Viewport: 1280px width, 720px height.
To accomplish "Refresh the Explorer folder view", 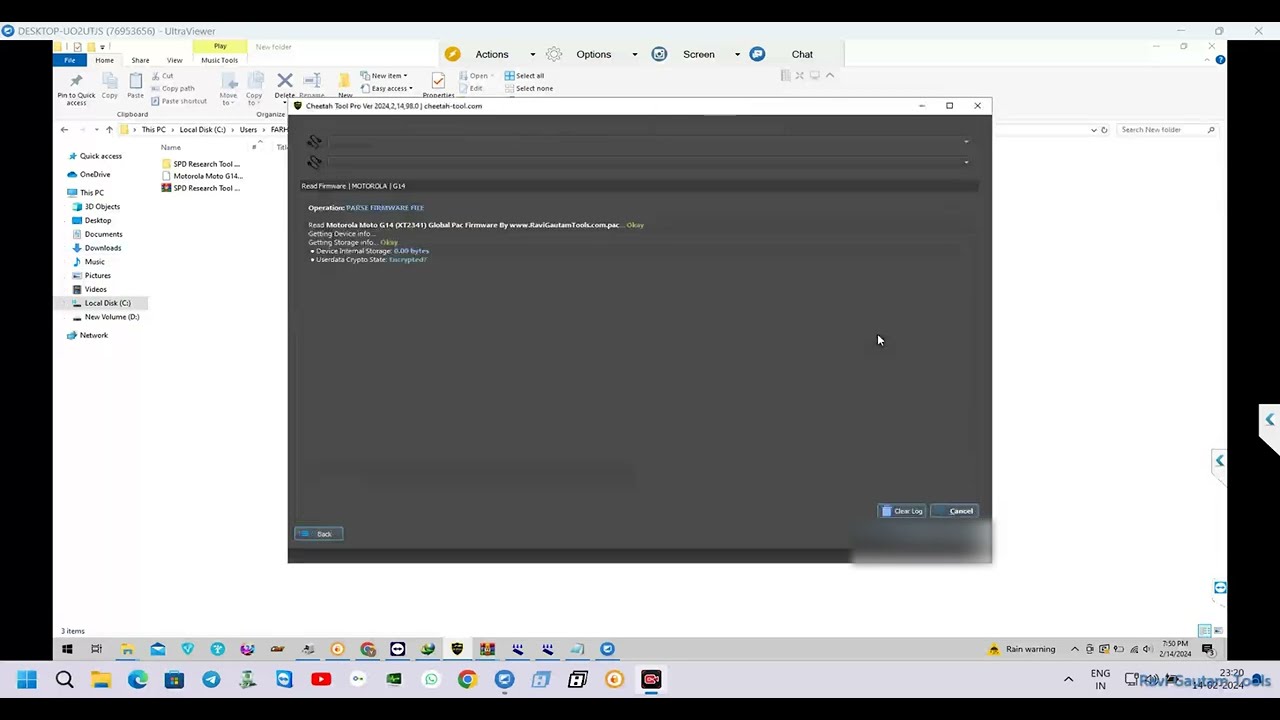I will (1104, 130).
